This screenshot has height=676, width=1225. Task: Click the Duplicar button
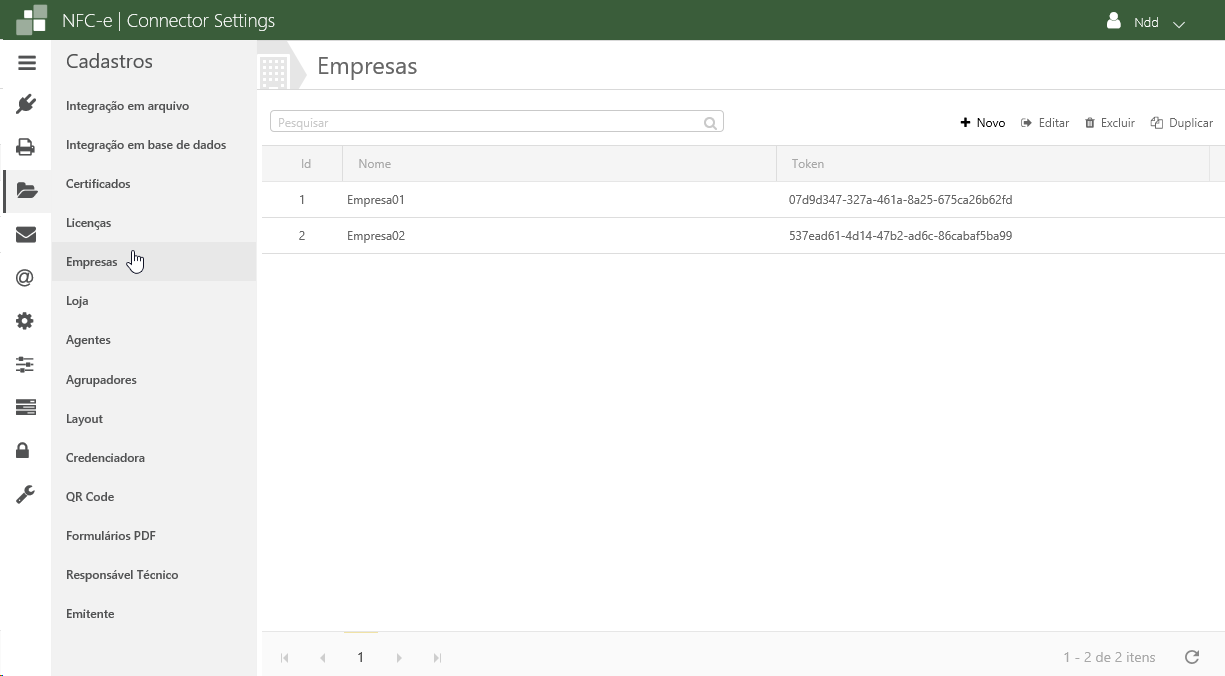tap(1181, 123)
